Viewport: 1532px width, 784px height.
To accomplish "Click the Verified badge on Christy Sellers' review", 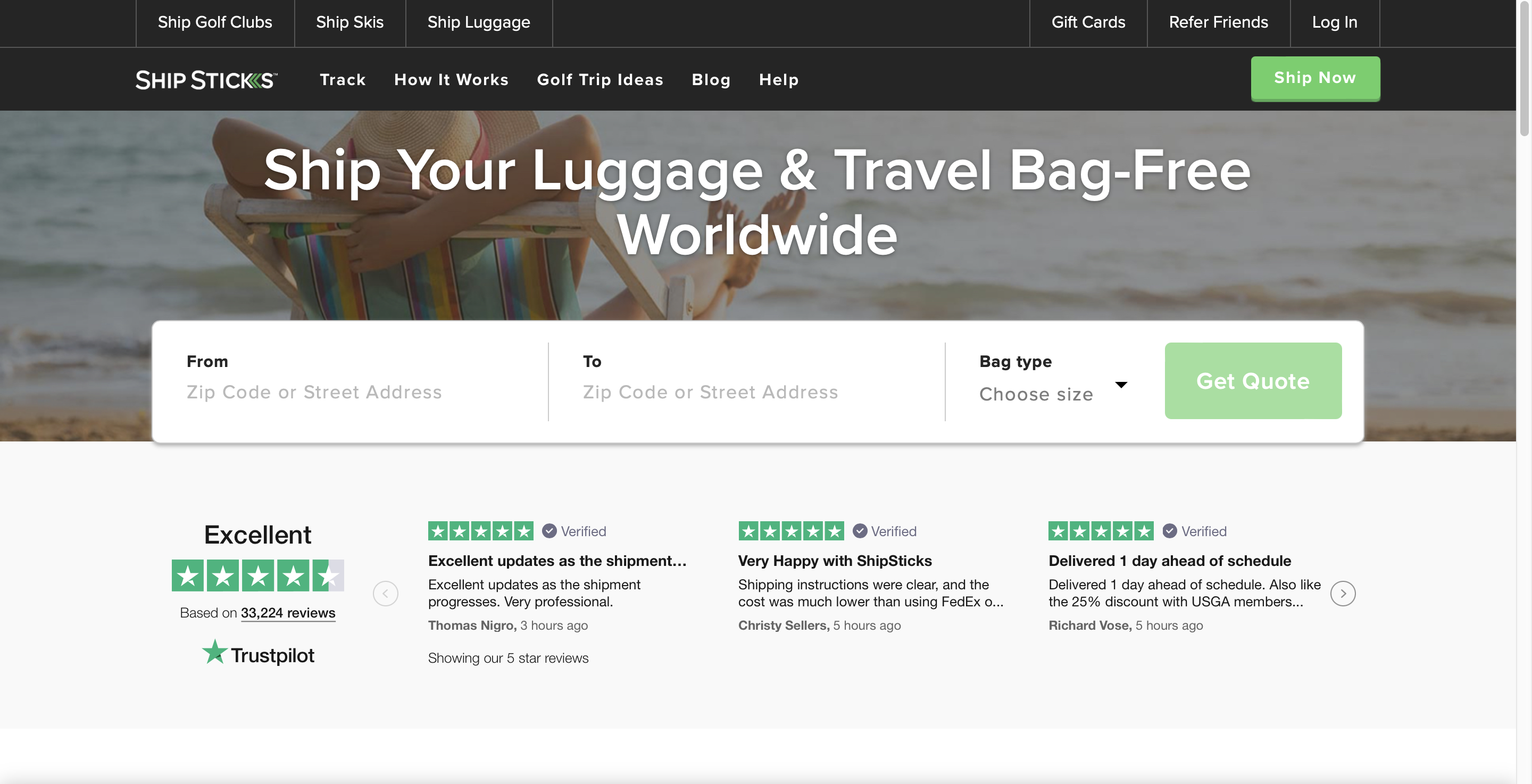I will coord(884,531).
